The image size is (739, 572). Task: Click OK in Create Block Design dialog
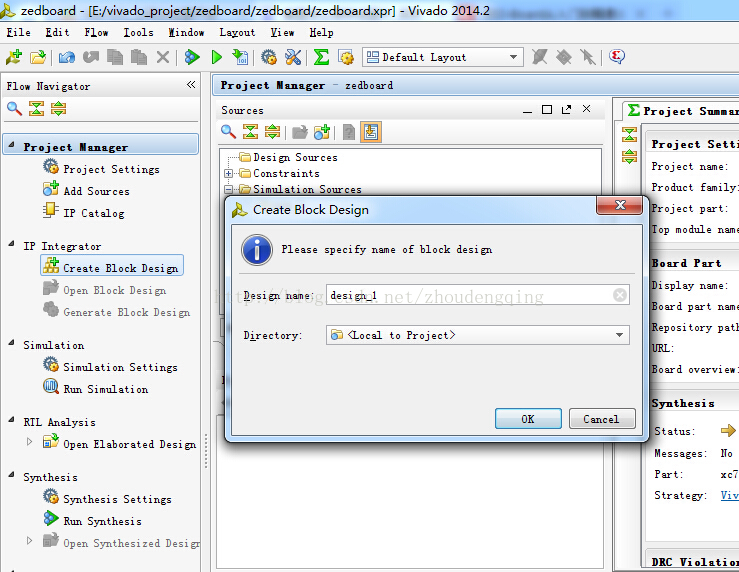(528, 419)
